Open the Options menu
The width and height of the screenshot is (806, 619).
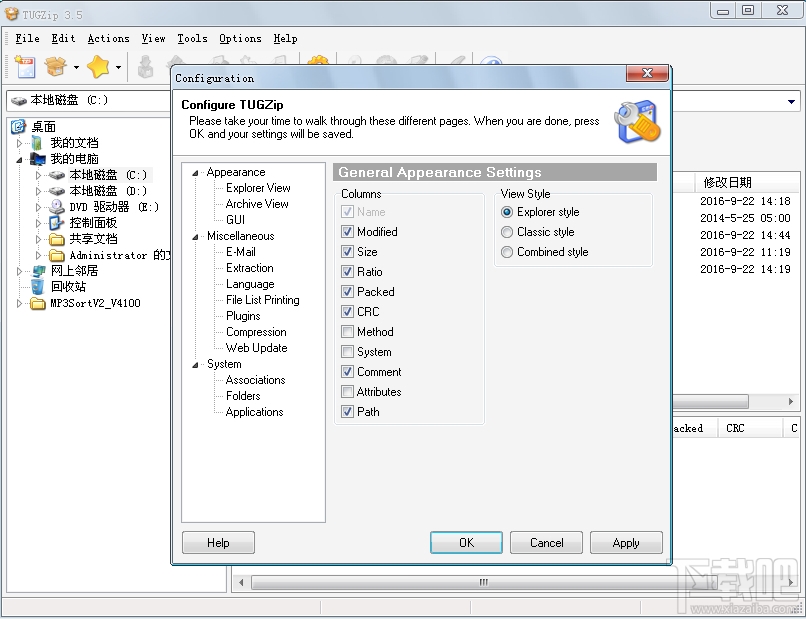pyautogui.click(x=240, y=39)
